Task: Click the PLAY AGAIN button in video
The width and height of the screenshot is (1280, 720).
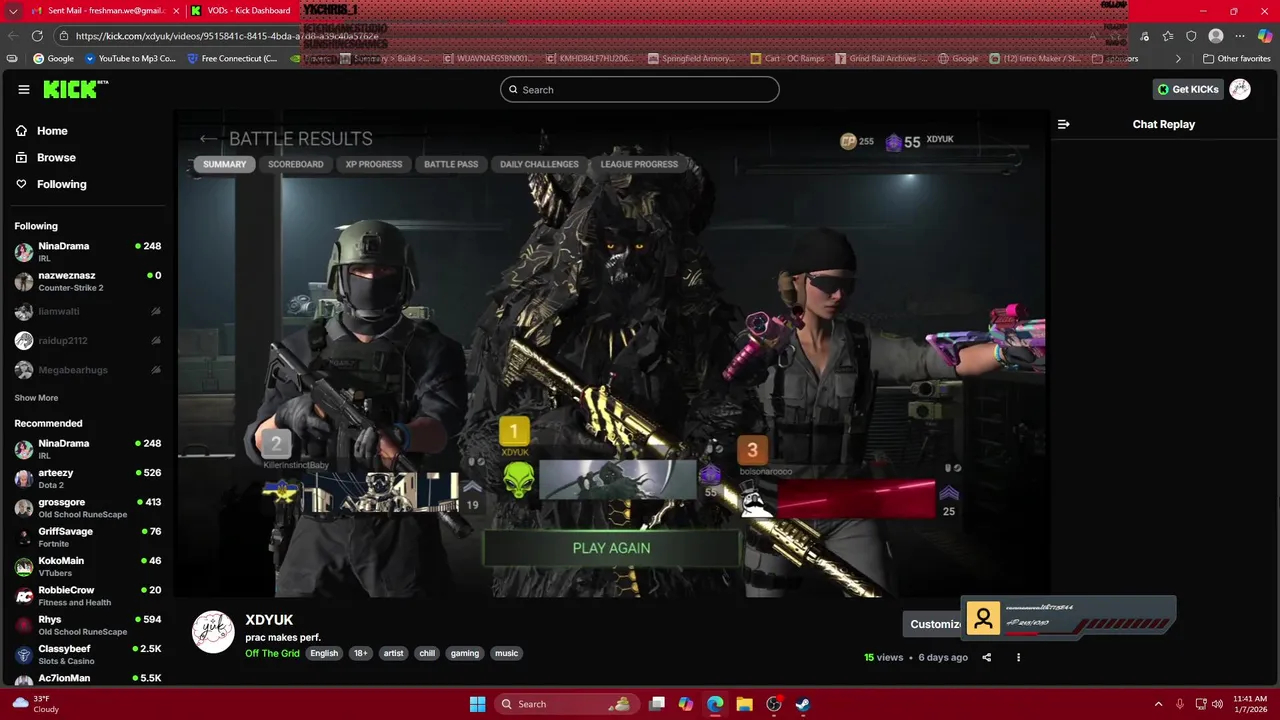Action: [x=611, y=549]
